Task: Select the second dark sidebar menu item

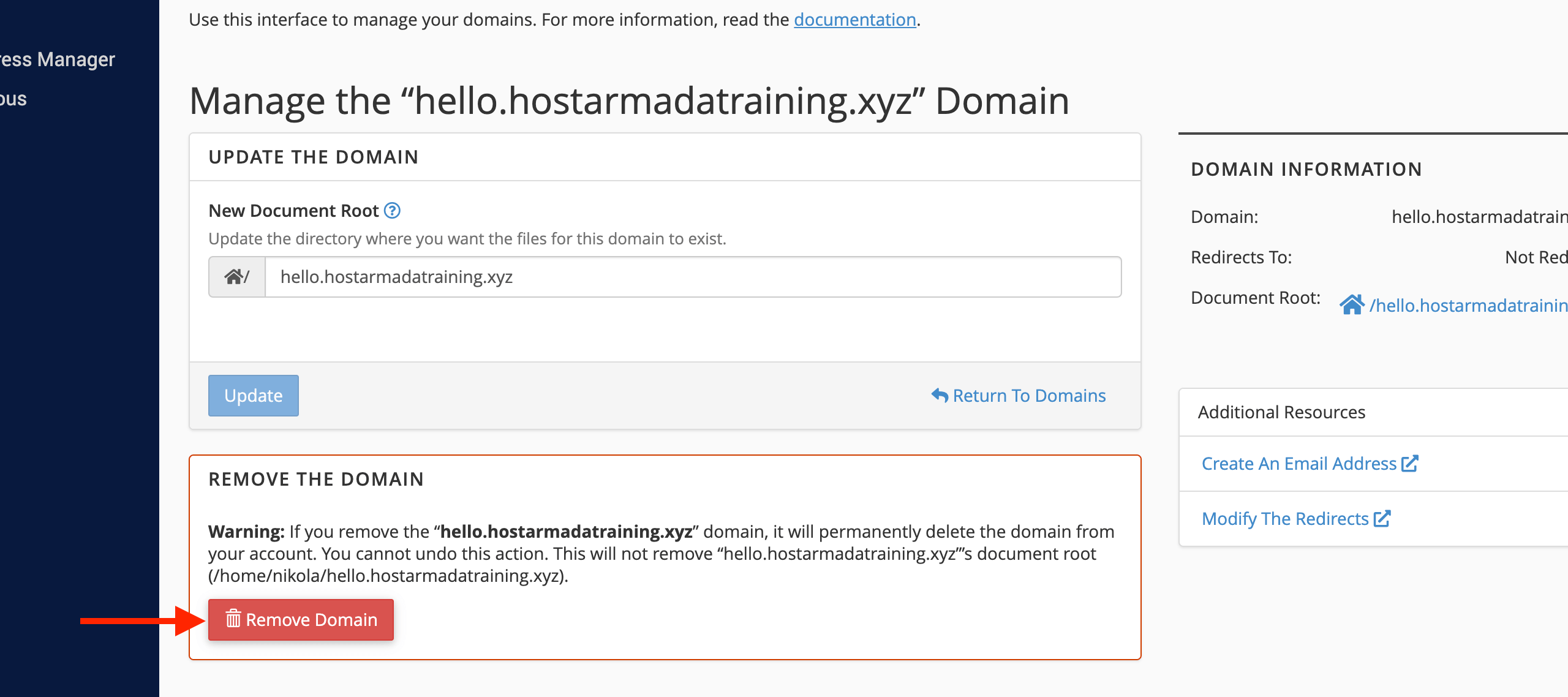Action: (13, 98)
